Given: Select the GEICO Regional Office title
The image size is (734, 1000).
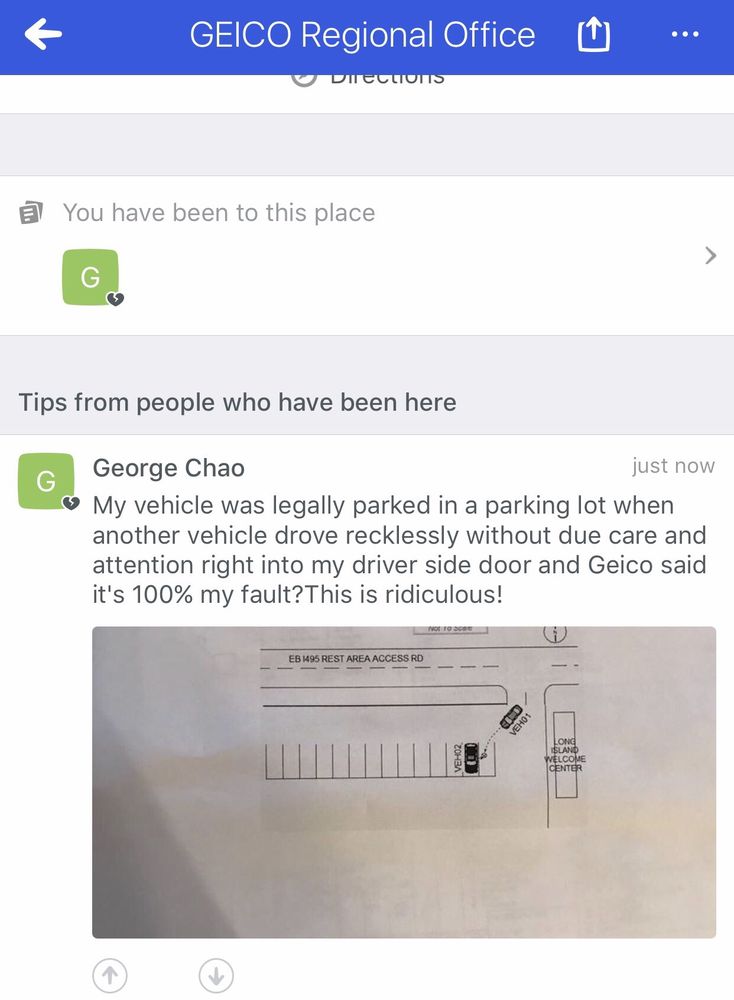Looking at the screenshot, I should [361, 35].
